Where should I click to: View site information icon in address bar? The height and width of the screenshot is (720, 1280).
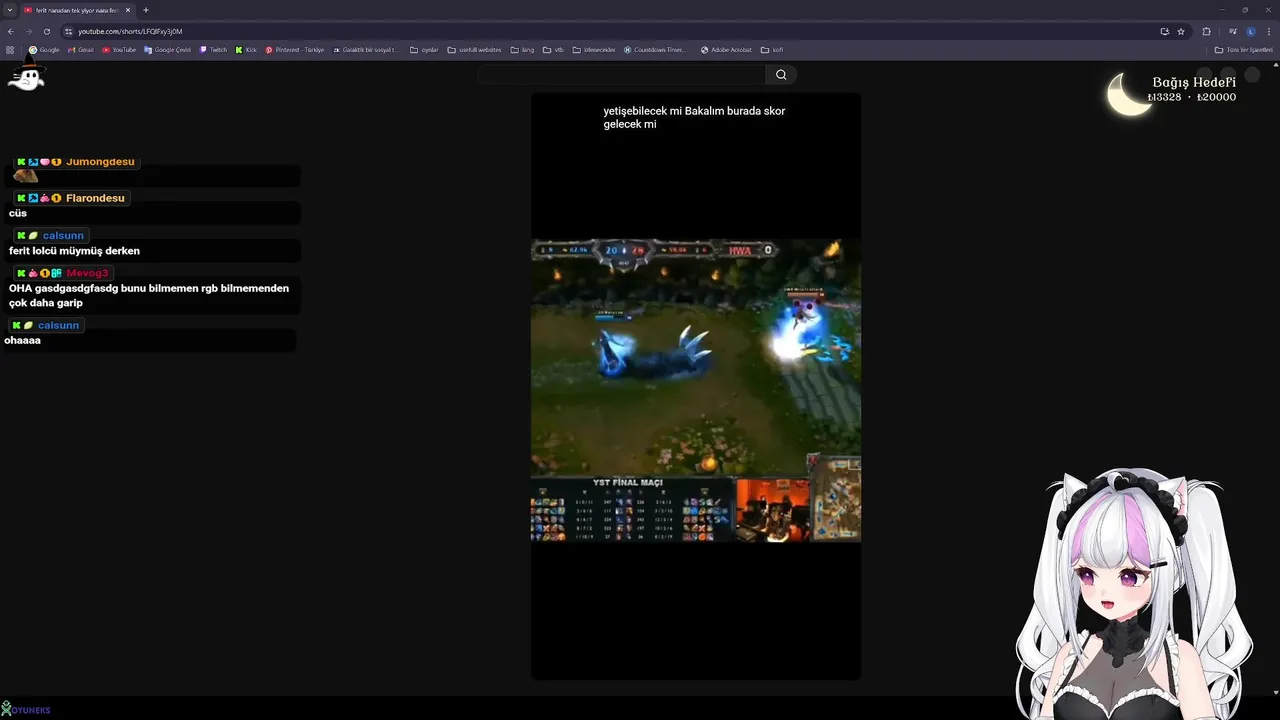pos(69,31)
